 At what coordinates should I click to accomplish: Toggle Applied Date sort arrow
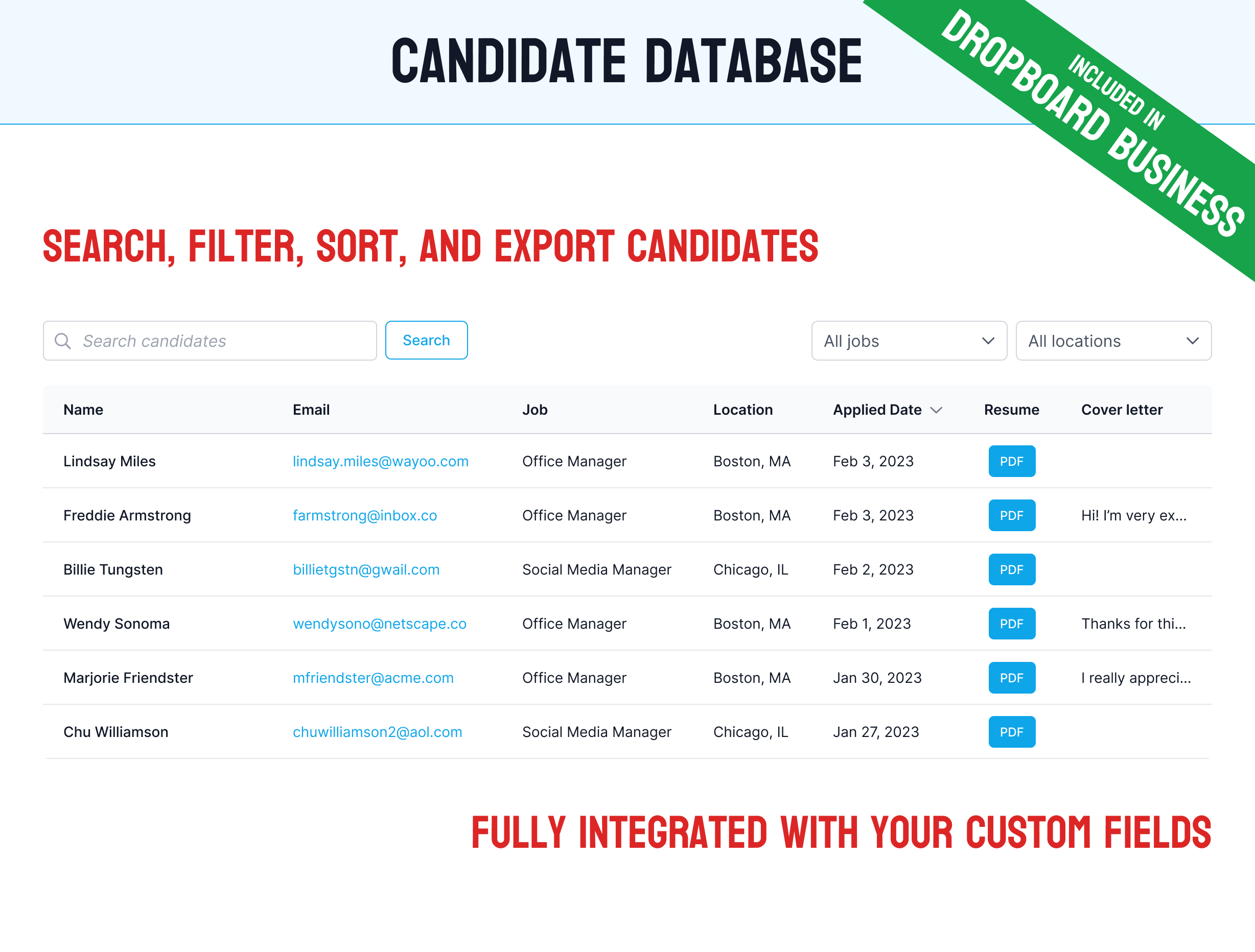click(936, 410)
